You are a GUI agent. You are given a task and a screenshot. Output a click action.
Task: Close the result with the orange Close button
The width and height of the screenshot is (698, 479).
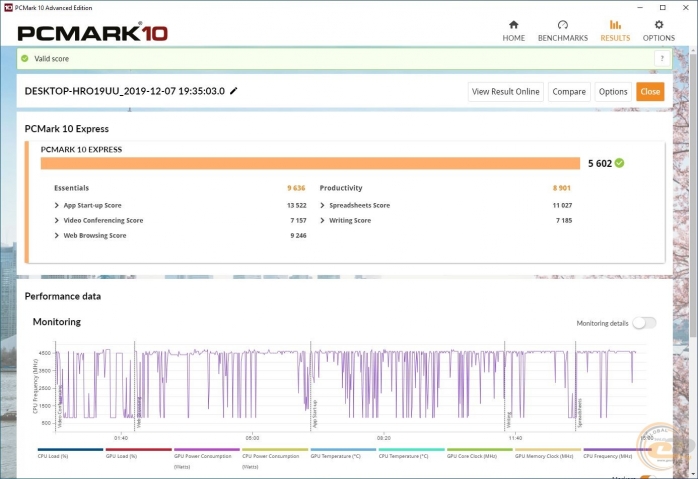(x=650, y=92)
